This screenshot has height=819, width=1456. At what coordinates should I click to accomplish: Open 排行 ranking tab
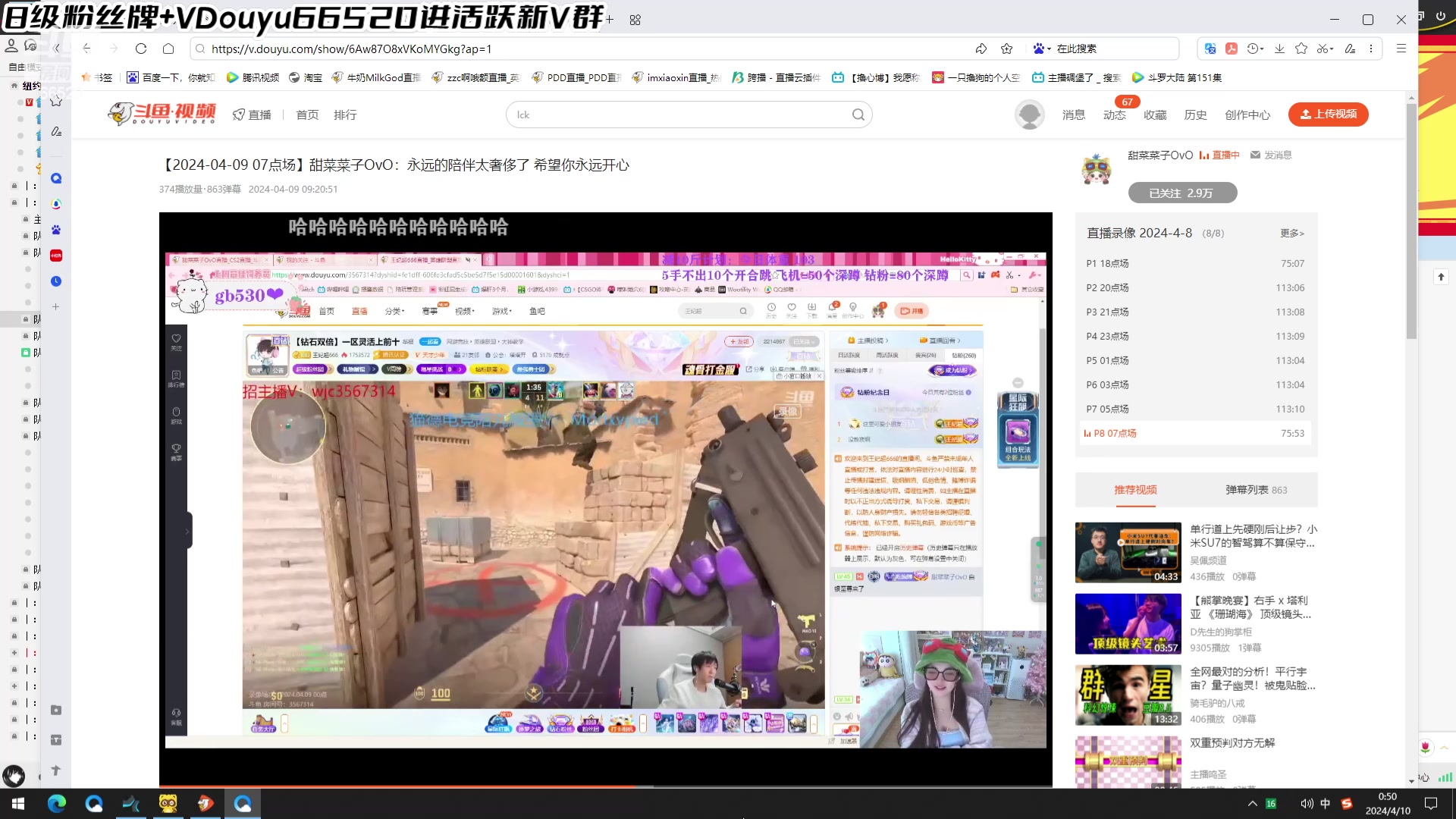pos(345,115)
